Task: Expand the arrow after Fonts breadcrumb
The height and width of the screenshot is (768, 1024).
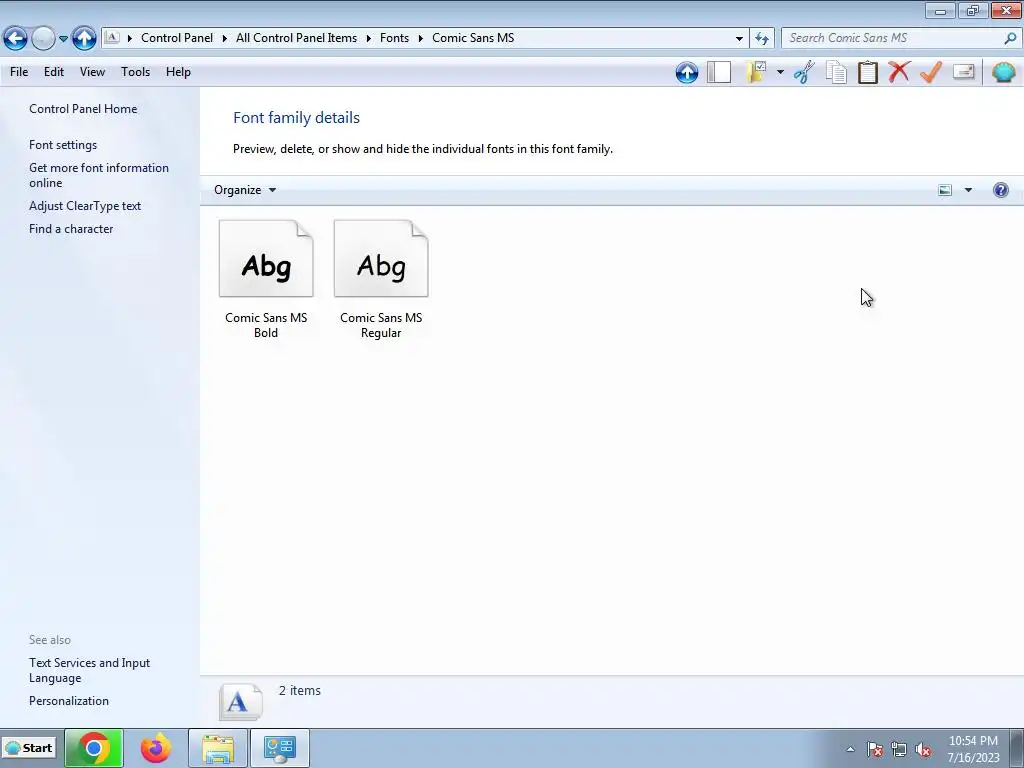Action: (x=420, y=38)
